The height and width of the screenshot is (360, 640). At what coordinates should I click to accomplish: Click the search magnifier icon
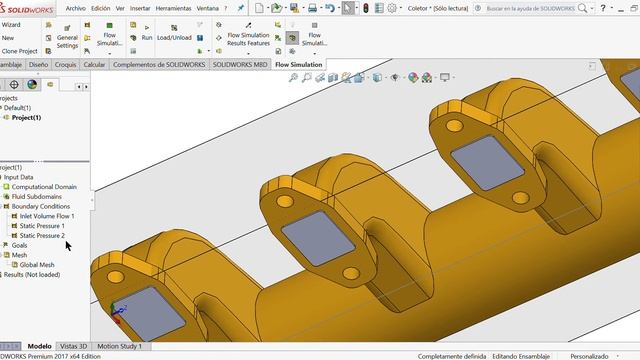[x=582, y=8]
